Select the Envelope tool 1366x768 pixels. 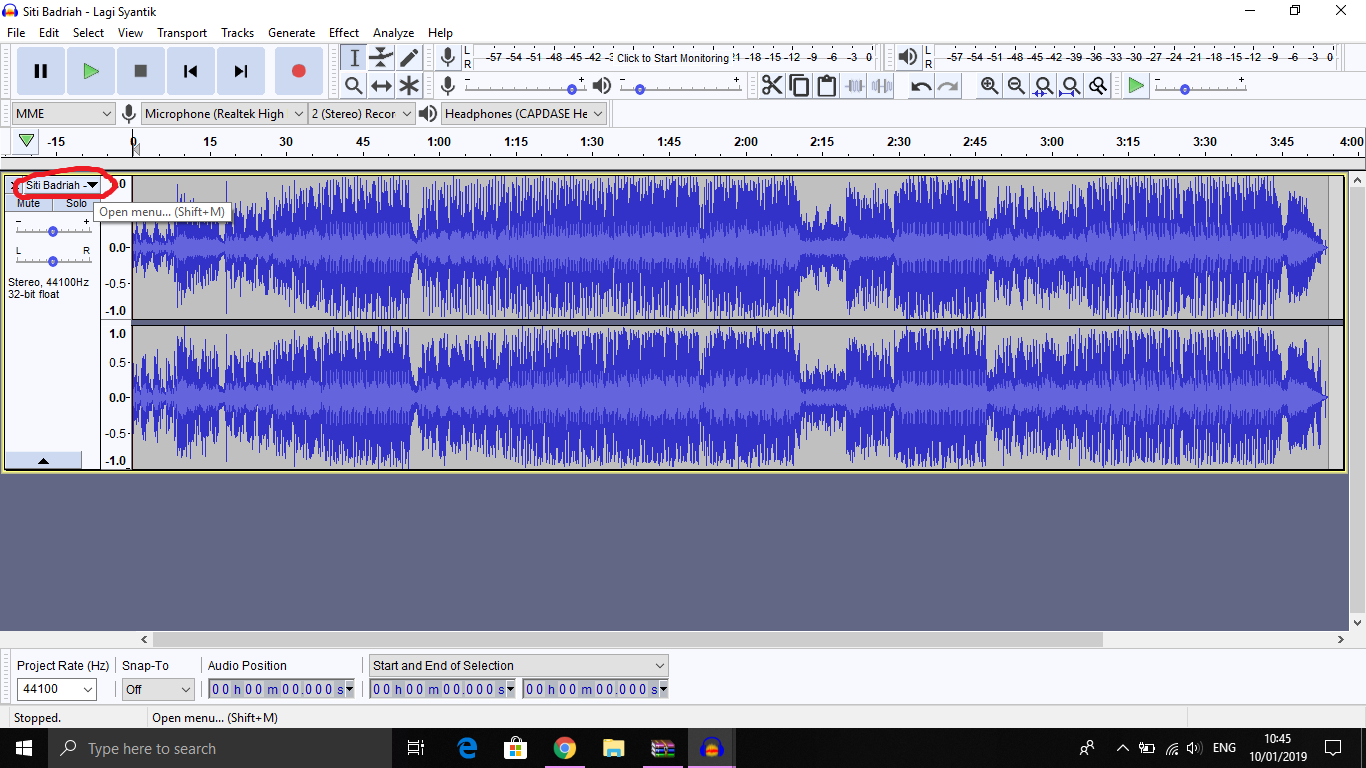point(381,58)
